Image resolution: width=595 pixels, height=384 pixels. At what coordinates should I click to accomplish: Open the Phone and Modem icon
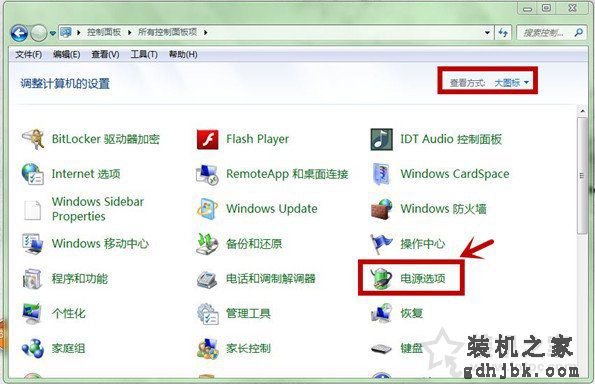(x=207, y=279)
